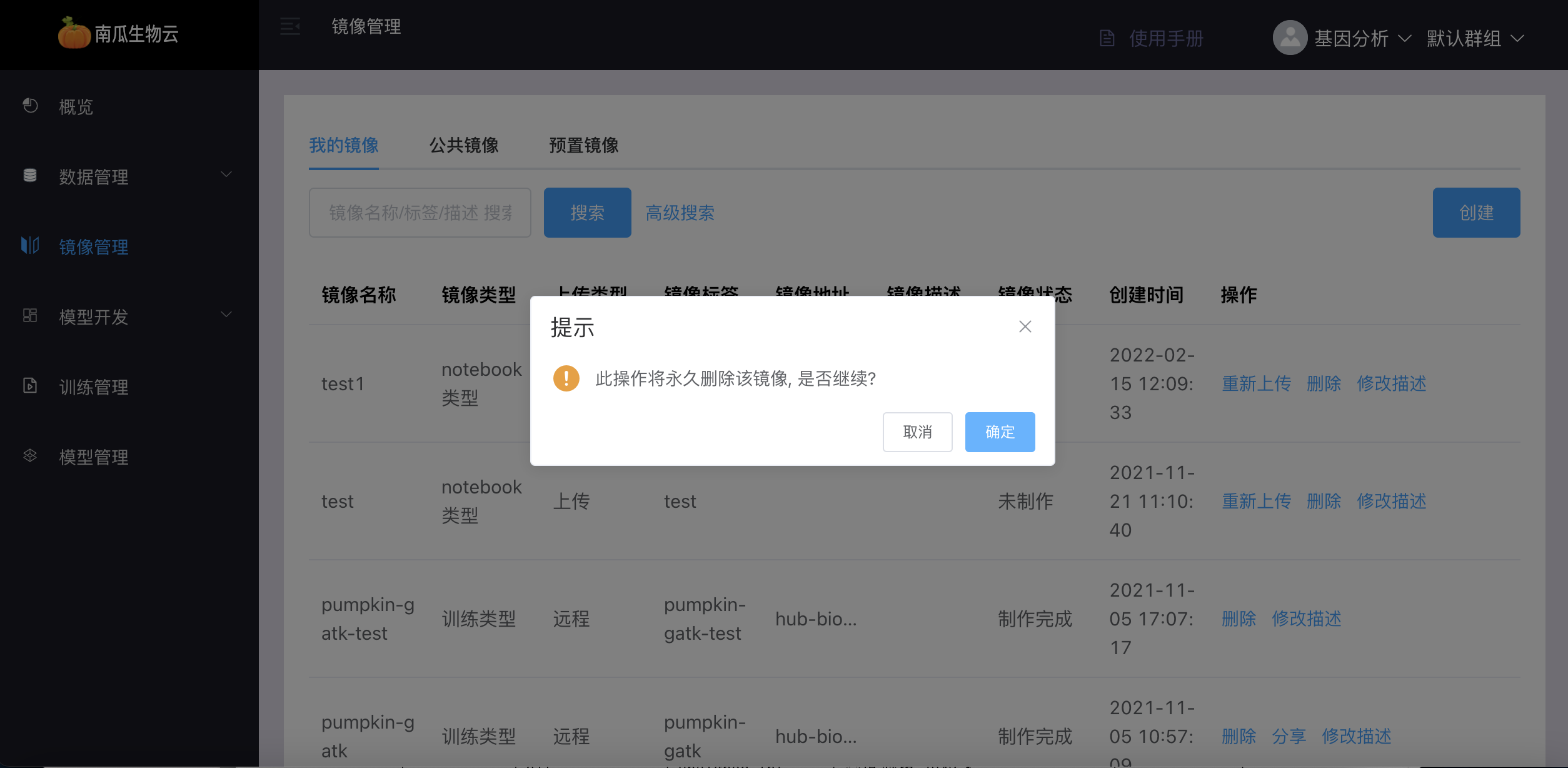Click the 南瓜生物云 brand name
This screenshot has width=1568, height=768.
pyautogui.click(x=136, y=34)
